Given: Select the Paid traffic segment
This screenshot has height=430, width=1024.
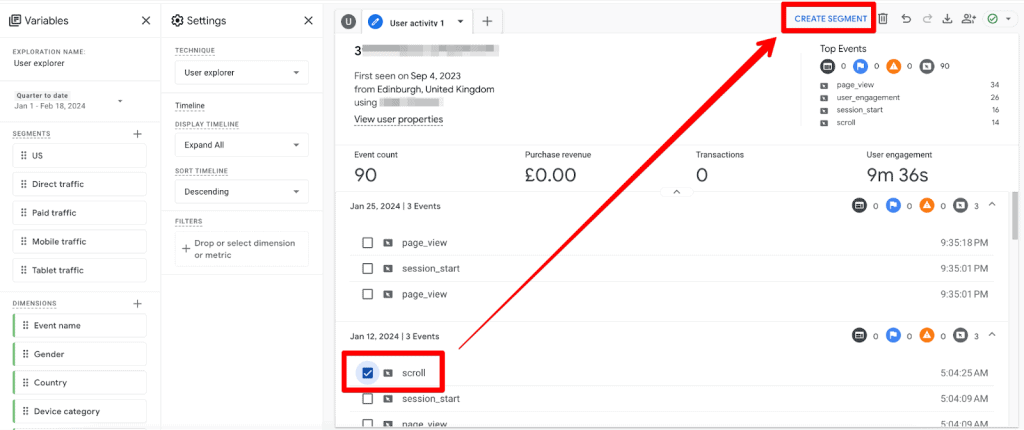Looking at the screenshot, I should click(x=80, y=213).
